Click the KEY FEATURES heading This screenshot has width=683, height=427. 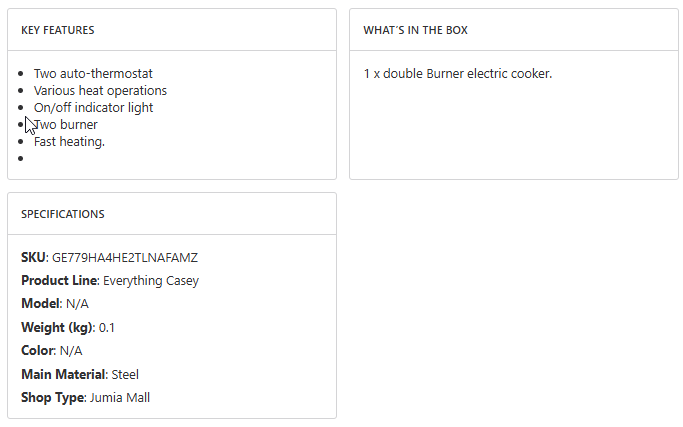[58, 30]
